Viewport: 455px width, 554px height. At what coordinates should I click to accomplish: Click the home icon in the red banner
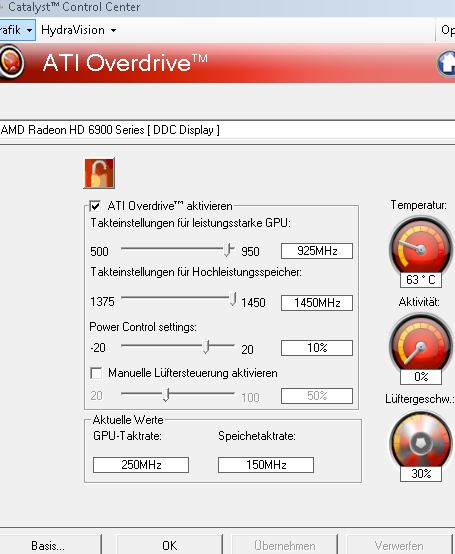pyautogui.click(x=446, y=63)
